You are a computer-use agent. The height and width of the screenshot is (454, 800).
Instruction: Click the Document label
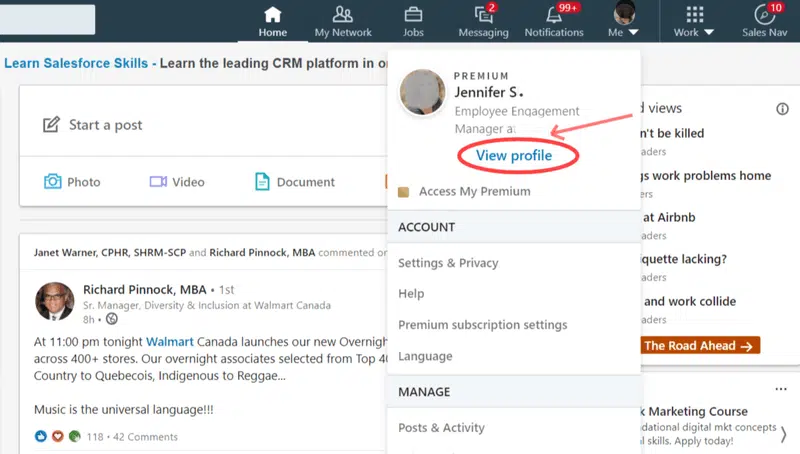pyautogui.click(x=306, y=182)
